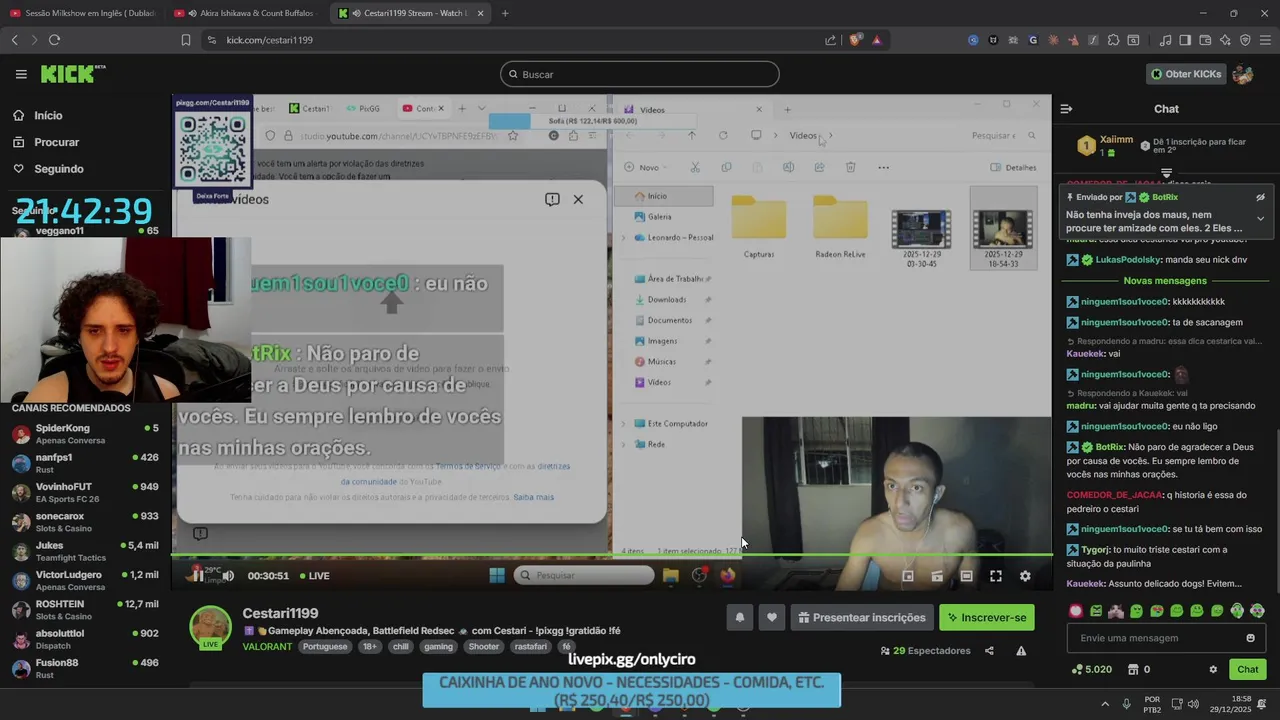Reload the kick.com page
The width and height of the screenshot is (1280, 720).
pyautogui.click(x=54, y=40)
